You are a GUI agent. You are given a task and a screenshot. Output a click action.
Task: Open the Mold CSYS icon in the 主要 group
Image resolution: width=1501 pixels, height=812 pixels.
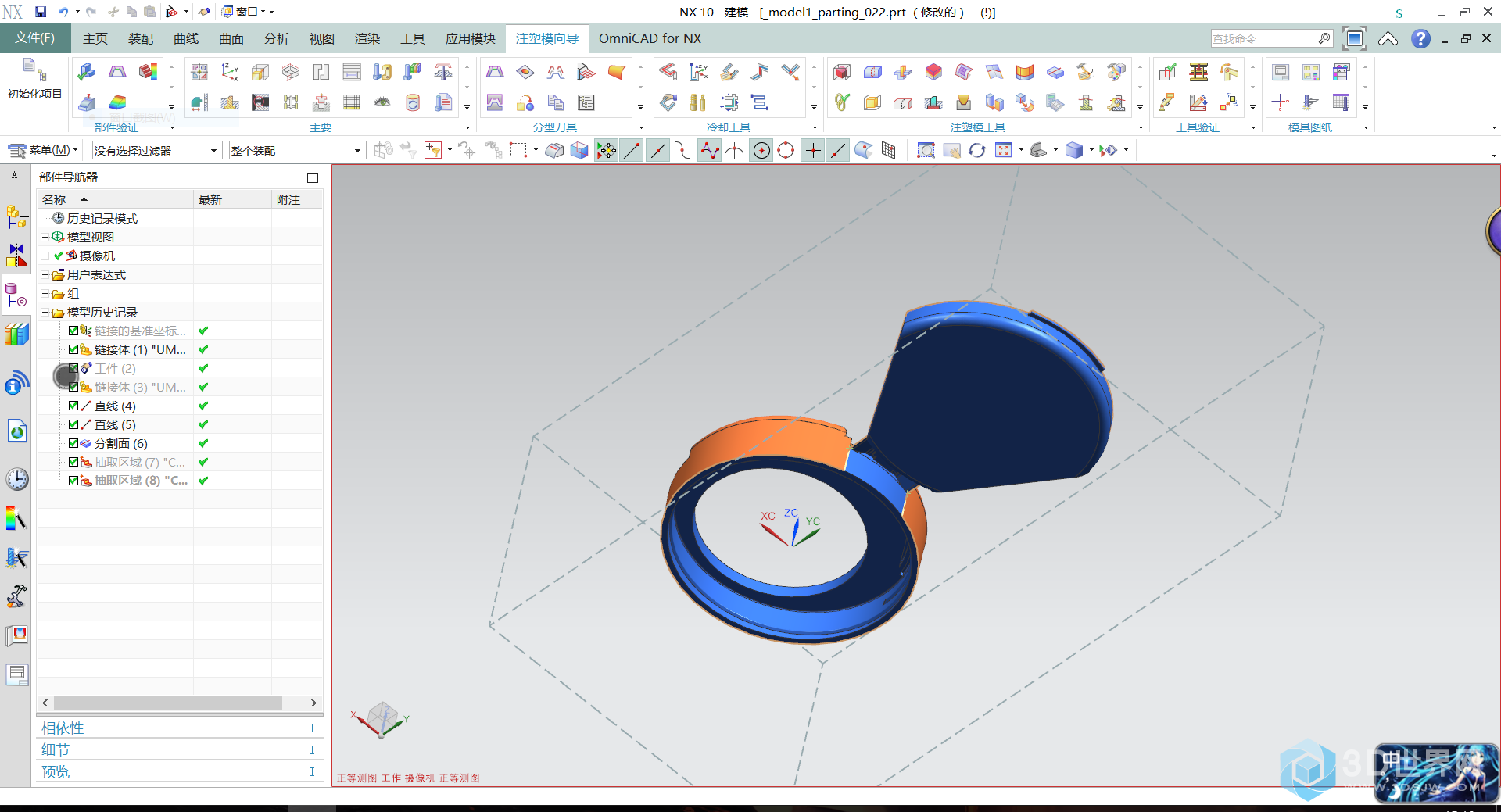point(230,73)
